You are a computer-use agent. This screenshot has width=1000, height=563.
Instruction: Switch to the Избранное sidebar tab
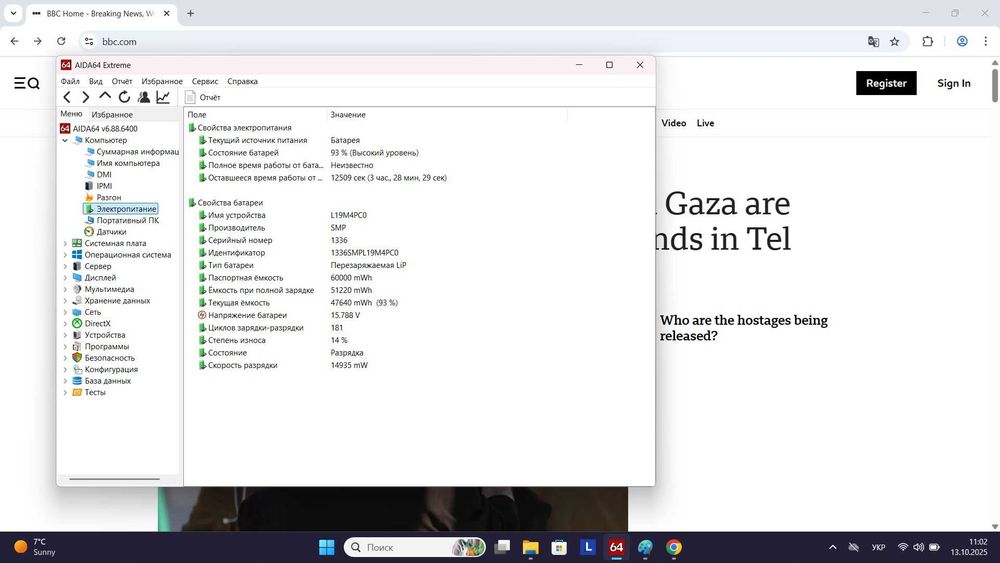tap(112, 114)
